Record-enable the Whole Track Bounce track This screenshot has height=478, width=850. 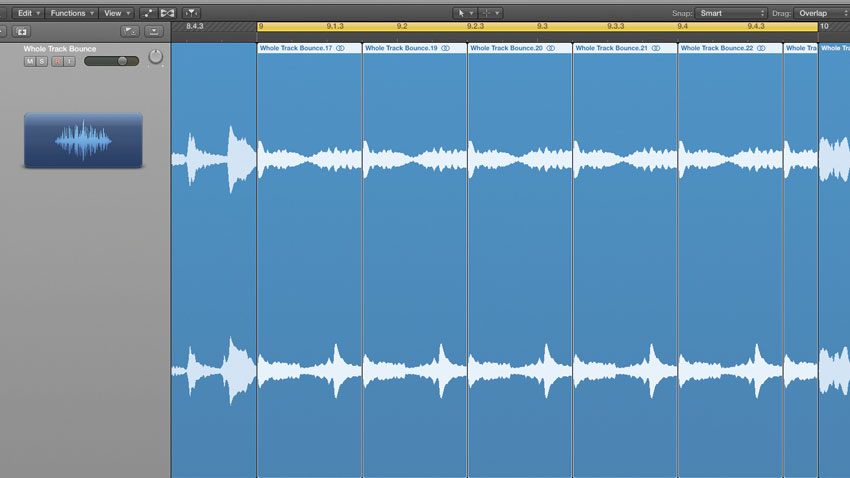57,61
